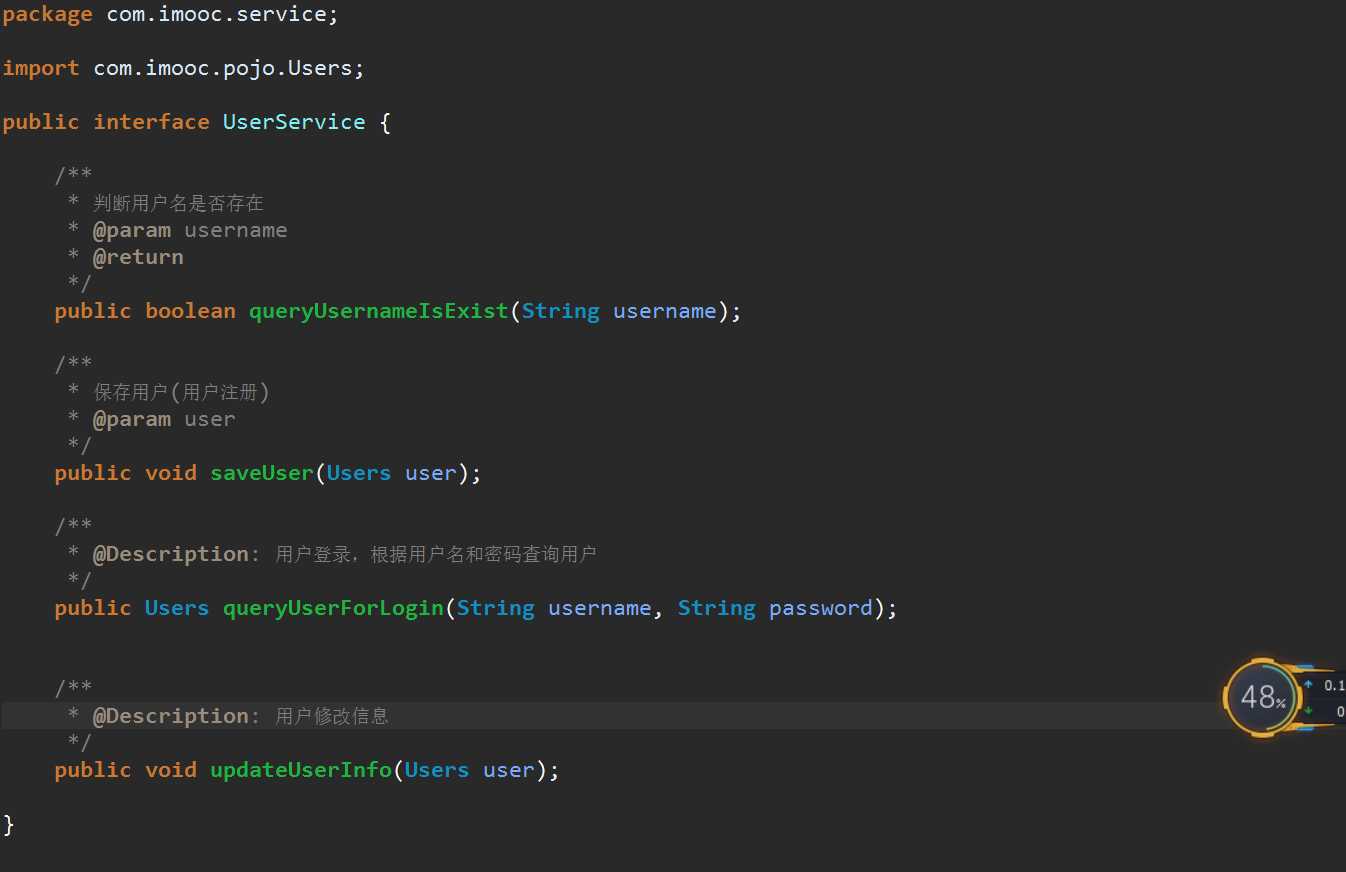Click the comment '保存用户(用户注册)'

point(181,392)
